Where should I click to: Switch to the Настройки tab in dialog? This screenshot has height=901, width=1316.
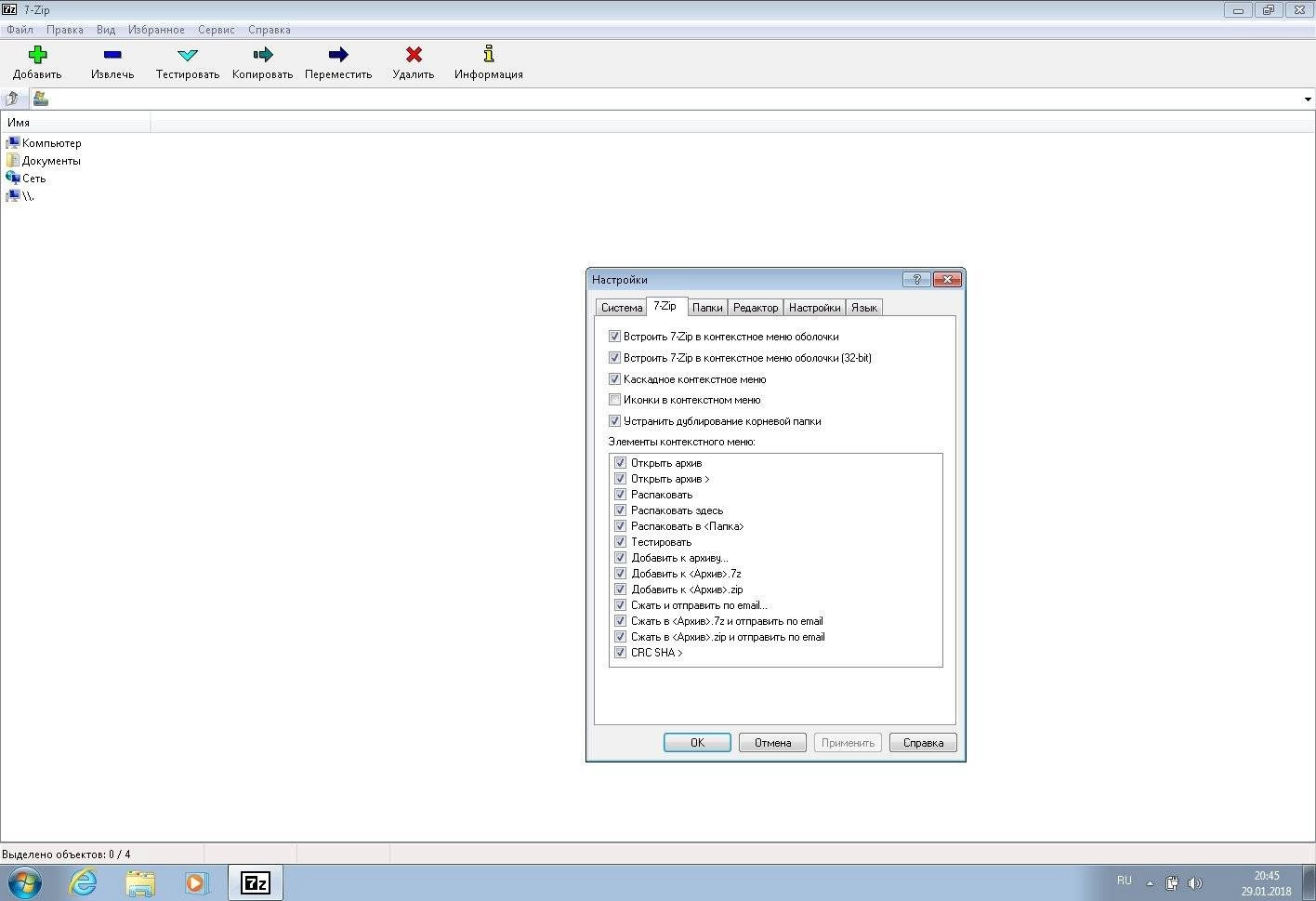click(x=815, y=308)
